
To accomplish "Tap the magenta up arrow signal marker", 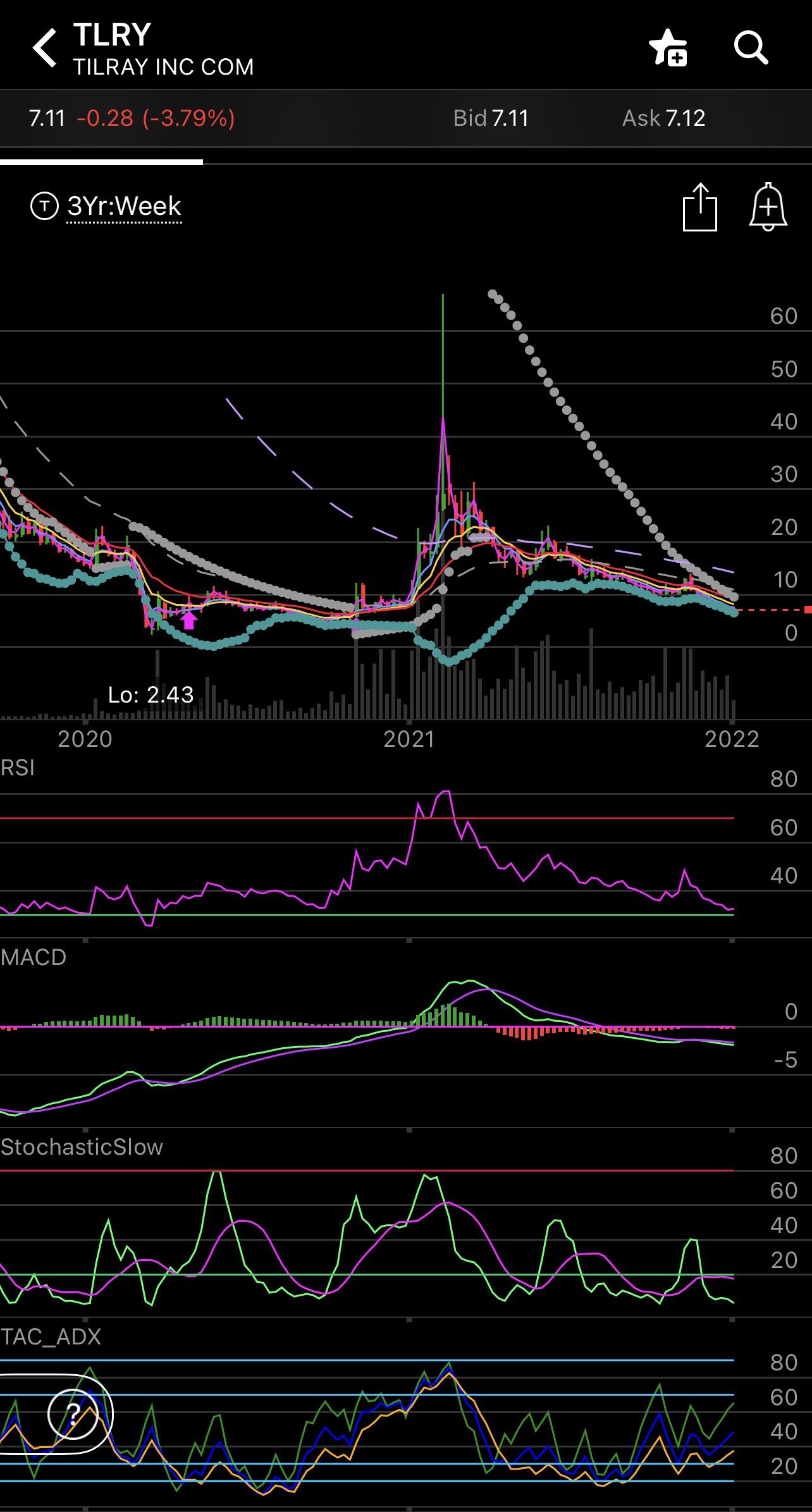I will coord(188,620).
